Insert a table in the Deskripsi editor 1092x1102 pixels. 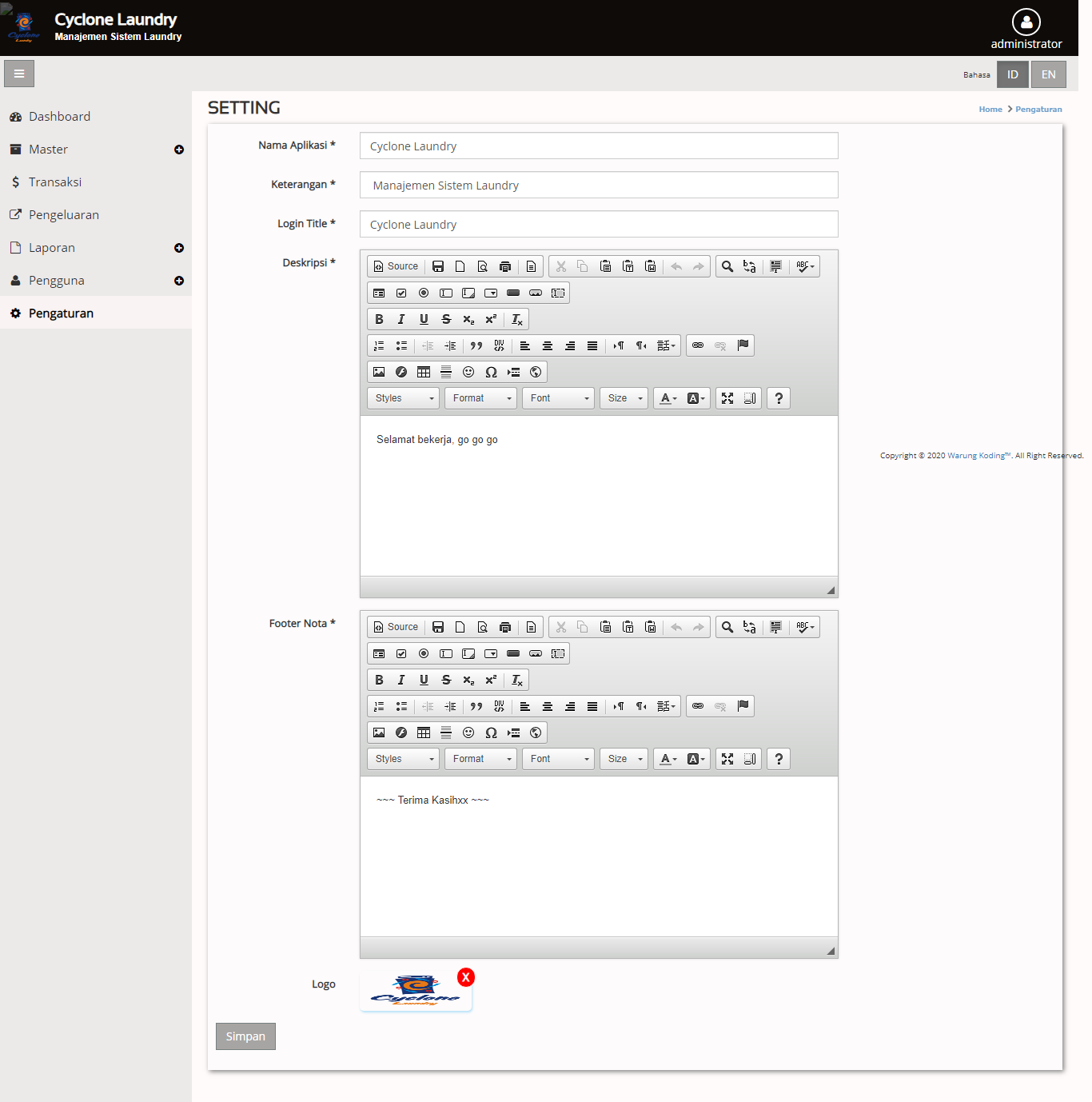pos(424,372)
